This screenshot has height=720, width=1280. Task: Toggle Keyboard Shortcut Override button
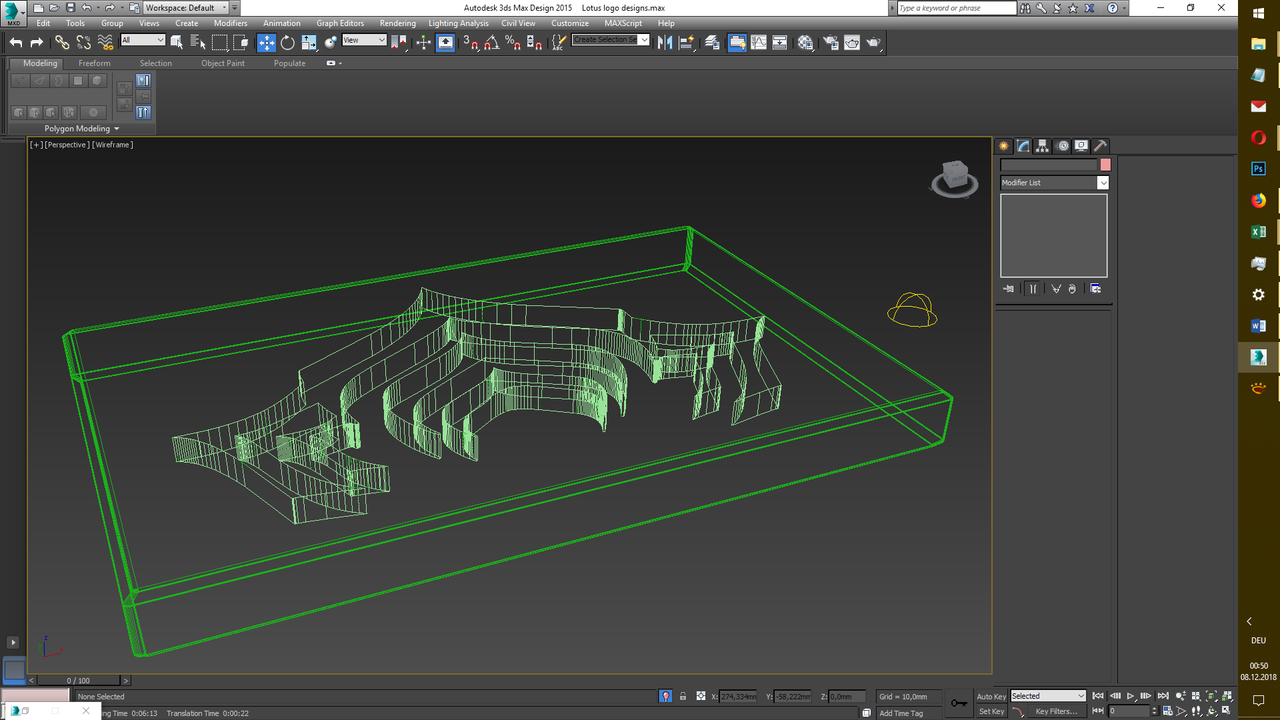pos(445,42)
